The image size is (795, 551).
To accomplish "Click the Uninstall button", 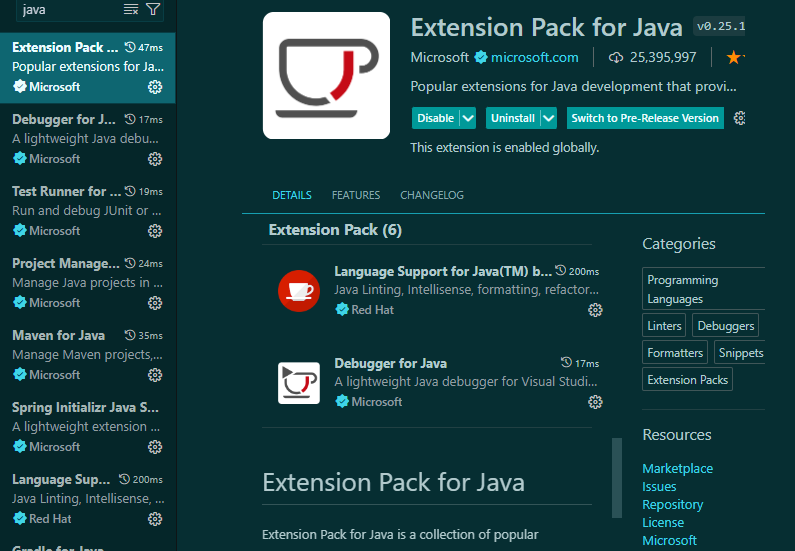I will pos(513,118).
